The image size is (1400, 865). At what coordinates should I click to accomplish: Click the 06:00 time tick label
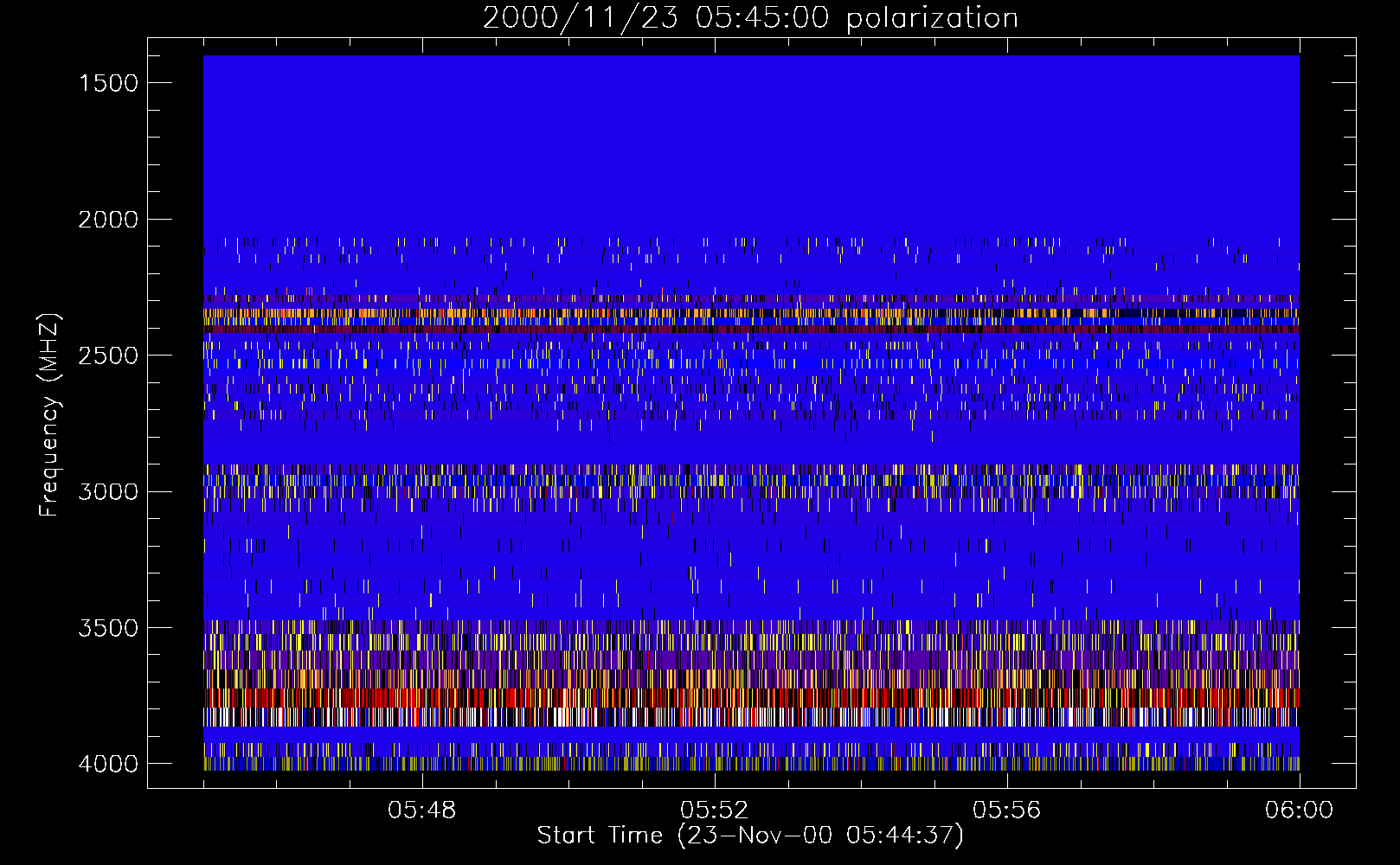[1299, 811]
